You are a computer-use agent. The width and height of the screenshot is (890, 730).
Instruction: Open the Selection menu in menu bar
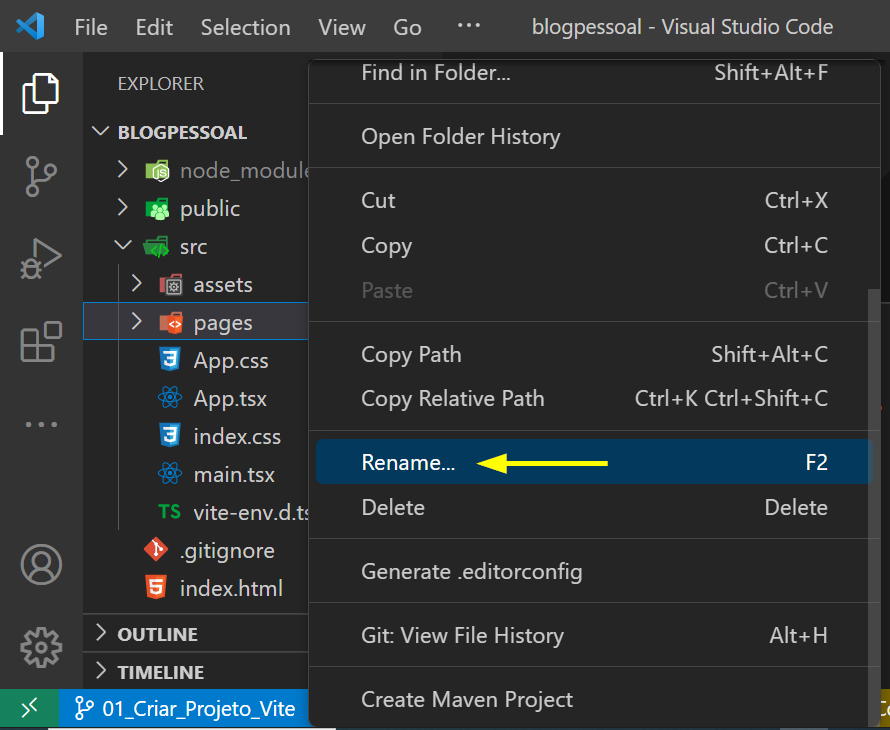click(x=245, y=27)
